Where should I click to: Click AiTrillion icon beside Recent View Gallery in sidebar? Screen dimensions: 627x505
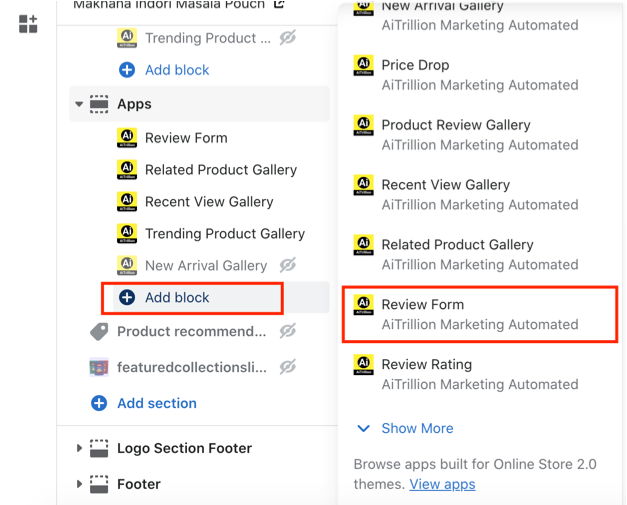click(127, 202)
